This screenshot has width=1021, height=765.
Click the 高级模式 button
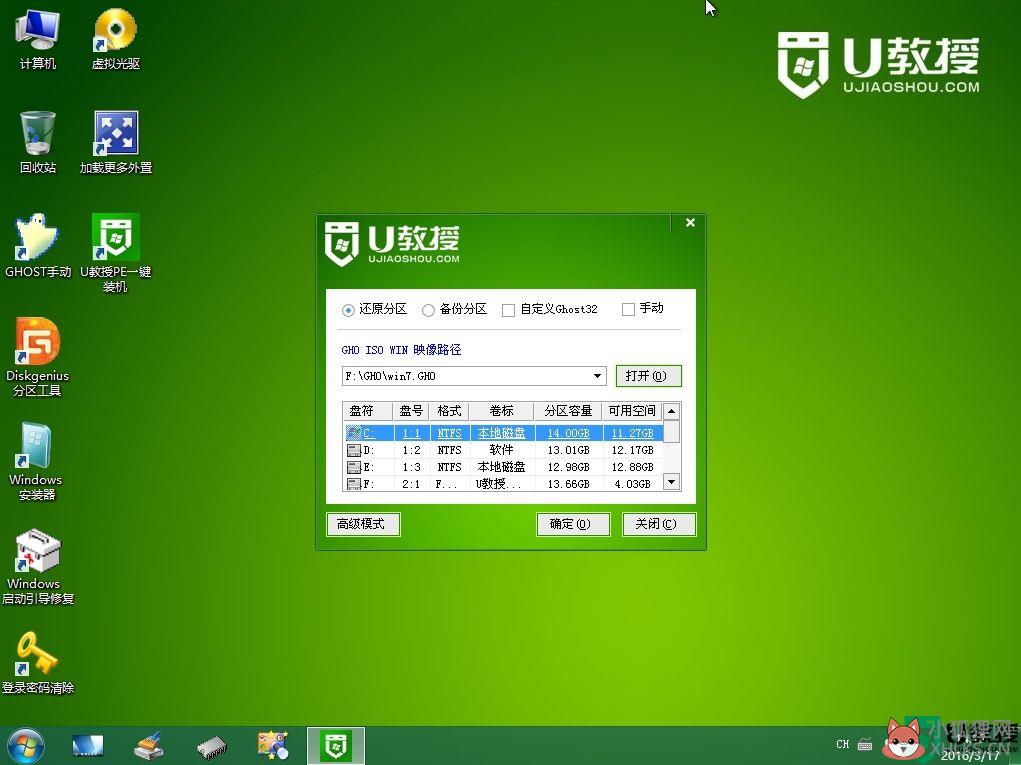click(363, 524)
